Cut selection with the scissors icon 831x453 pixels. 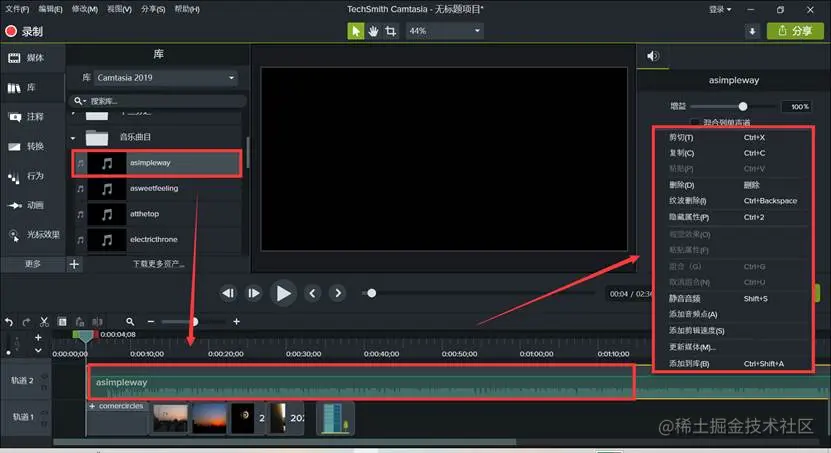(45, 322)
